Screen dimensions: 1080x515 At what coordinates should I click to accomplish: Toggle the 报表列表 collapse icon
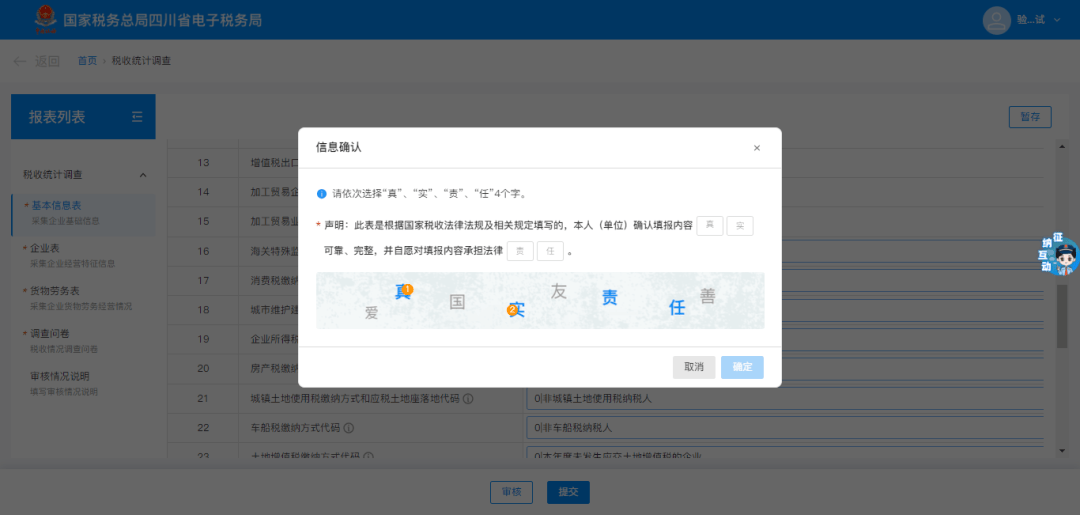click(x=137, y=117)
